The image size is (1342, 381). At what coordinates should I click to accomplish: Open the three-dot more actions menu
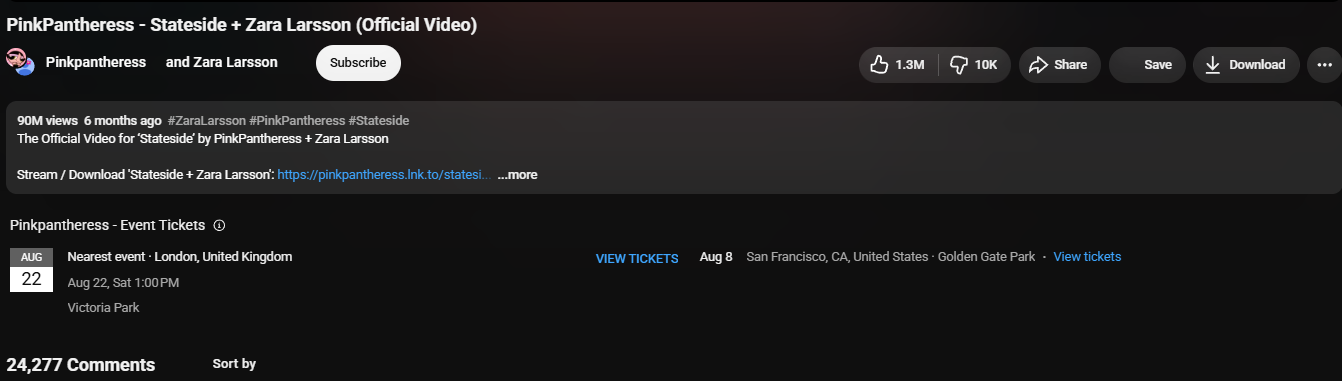click(x=1325, y=65)
